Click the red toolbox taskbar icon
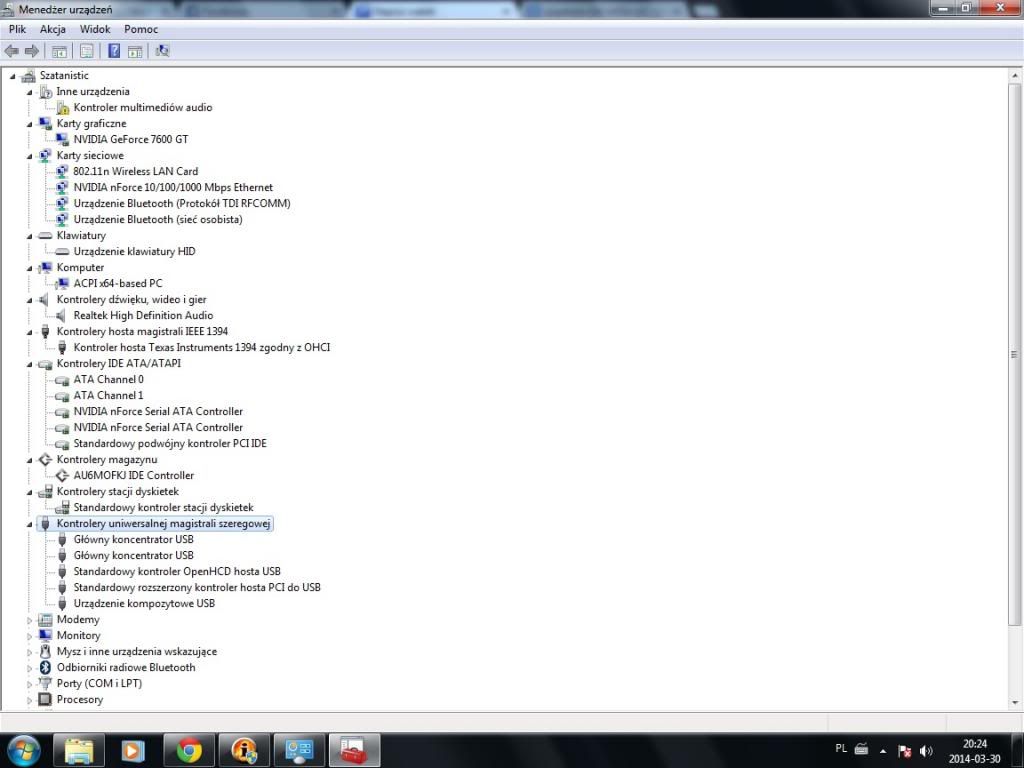Image resolution: width=1024 pixels, height=768 pixels. (355, 750)
